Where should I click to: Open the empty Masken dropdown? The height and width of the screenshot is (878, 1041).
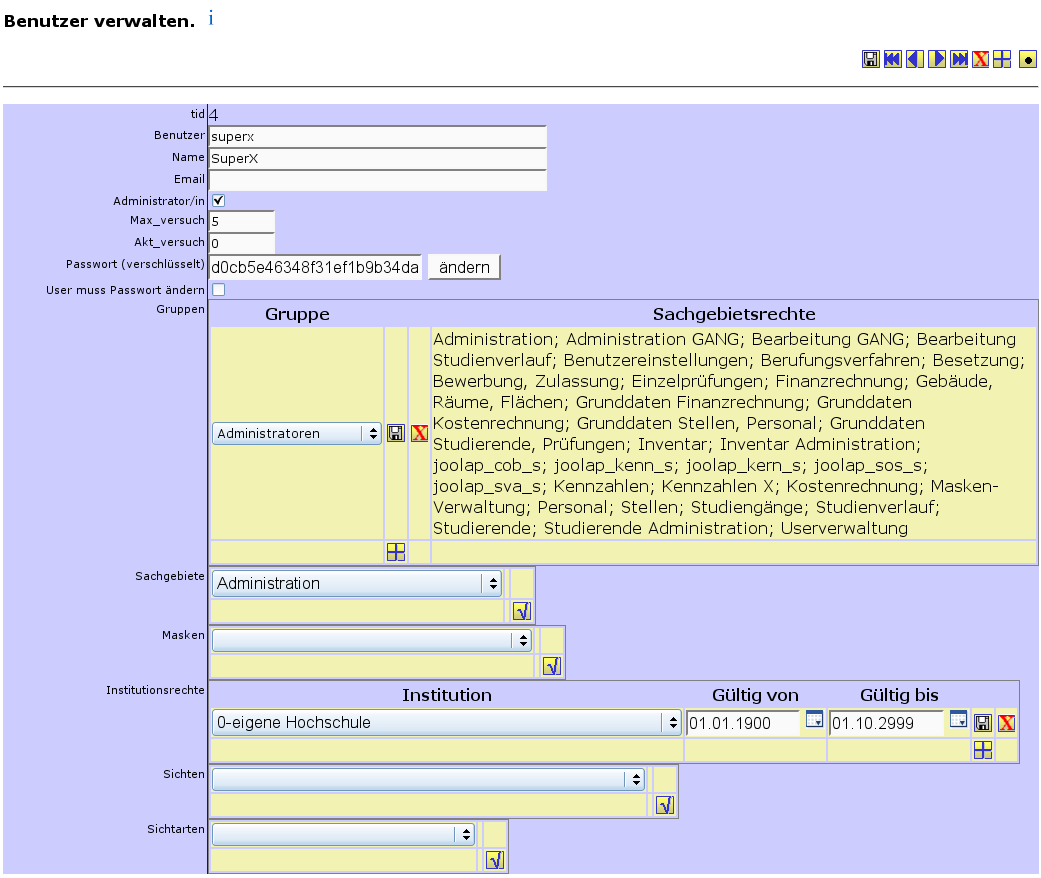click(372, 640)
